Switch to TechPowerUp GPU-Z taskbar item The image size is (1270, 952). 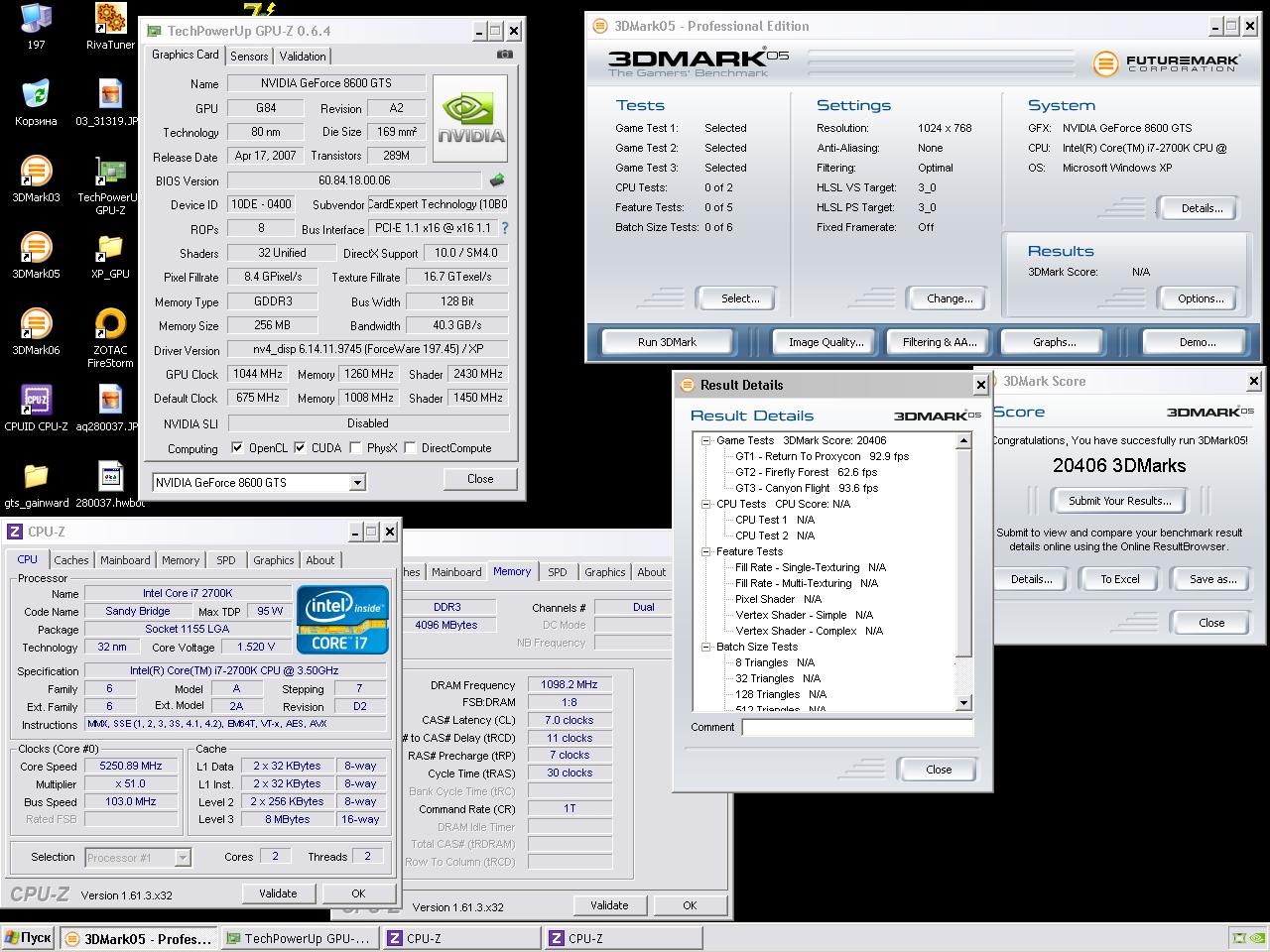pyautogui.click(x=300, y=938)
